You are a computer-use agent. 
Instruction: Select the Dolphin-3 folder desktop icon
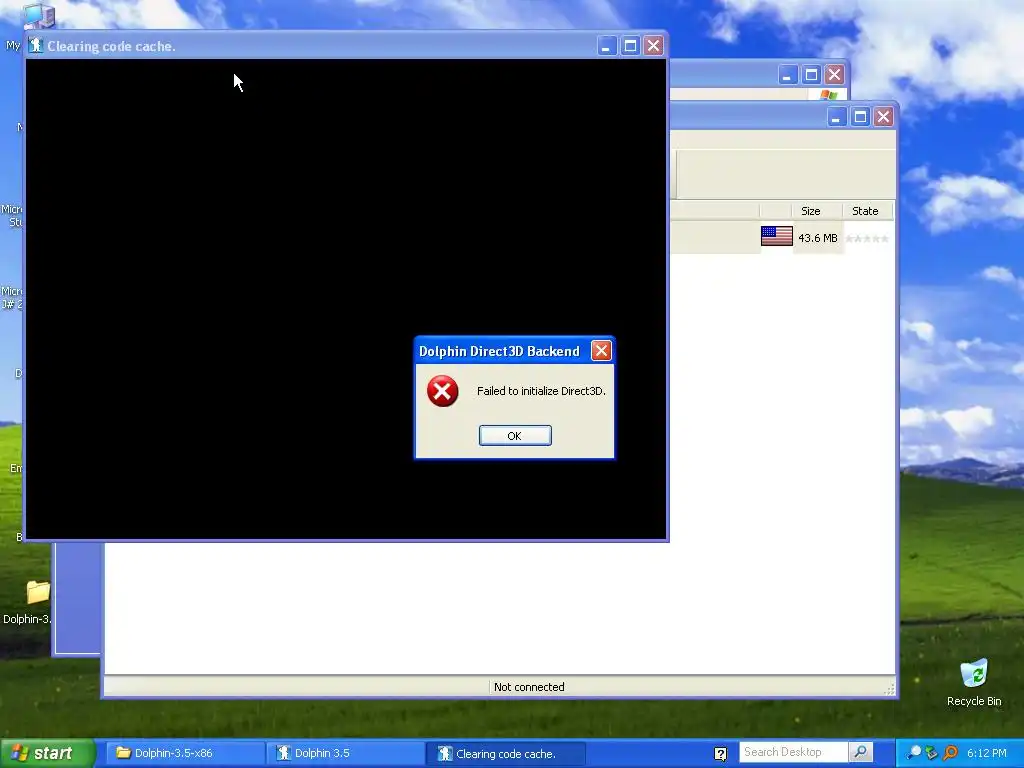pos(29,601)
